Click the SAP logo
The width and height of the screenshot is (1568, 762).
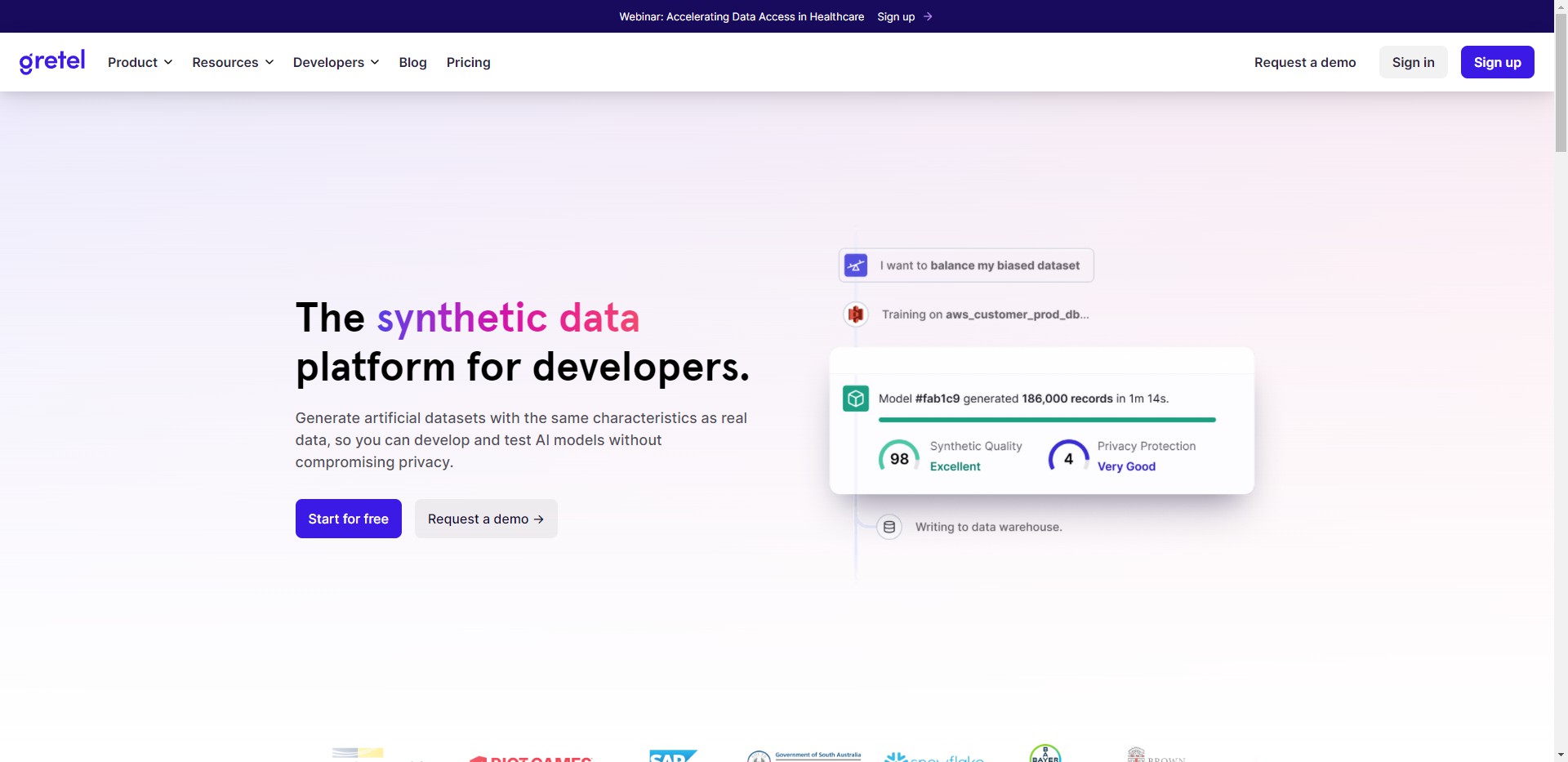point(672,756)
